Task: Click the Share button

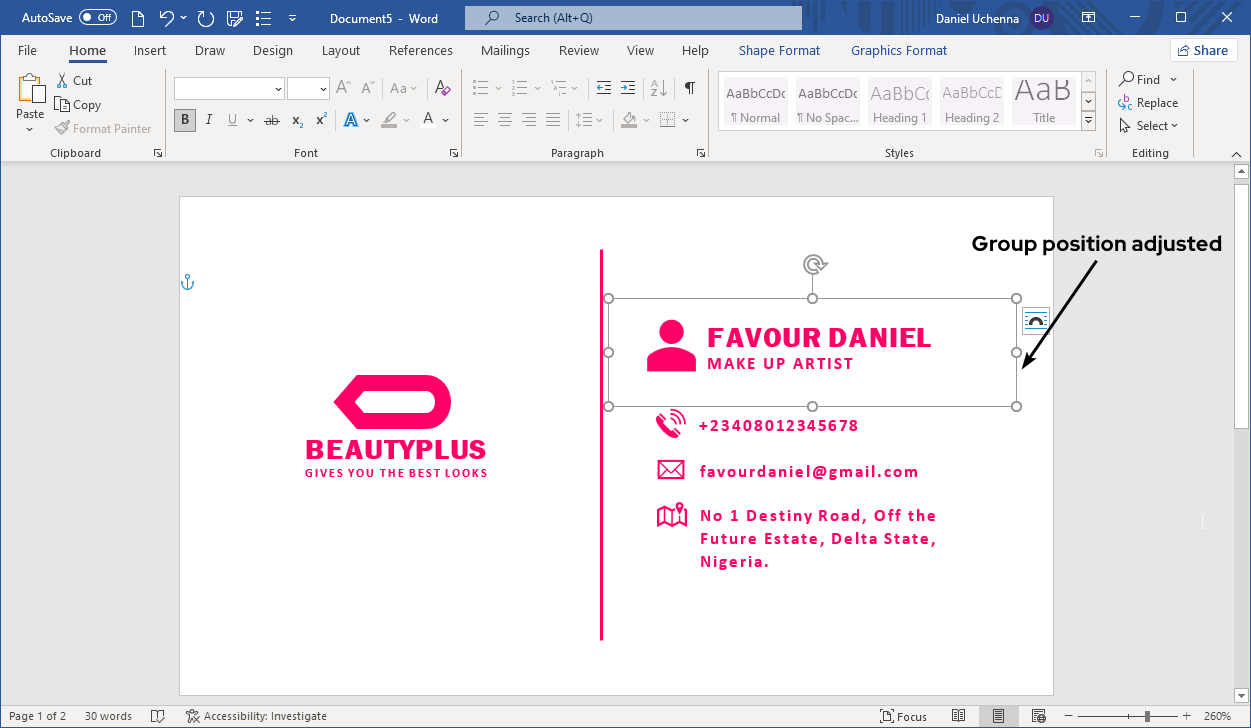Action: click(x=1203, y=49)
